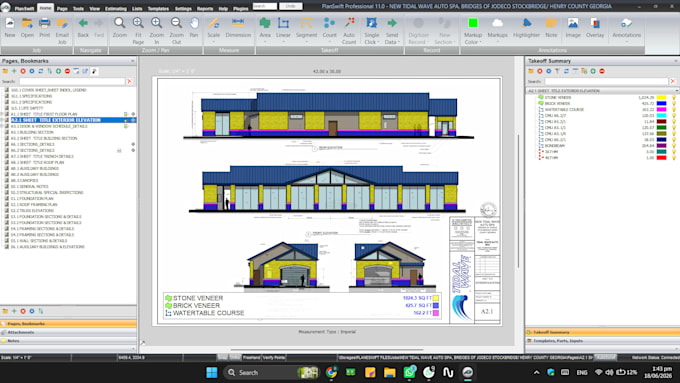Image resolution: width=680 pixels, height=383 pixels.
Task: Open the Overlay tool
Action: 595,27
